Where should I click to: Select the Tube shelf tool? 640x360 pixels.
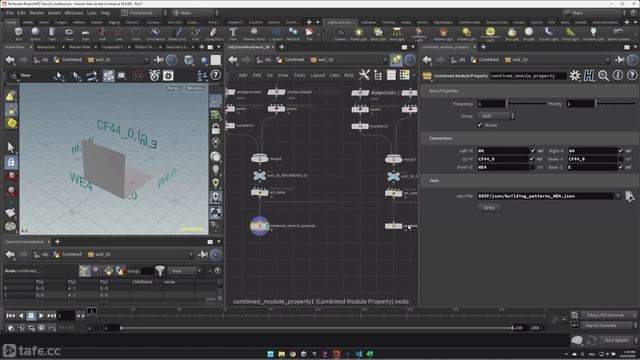click(52, 33)
